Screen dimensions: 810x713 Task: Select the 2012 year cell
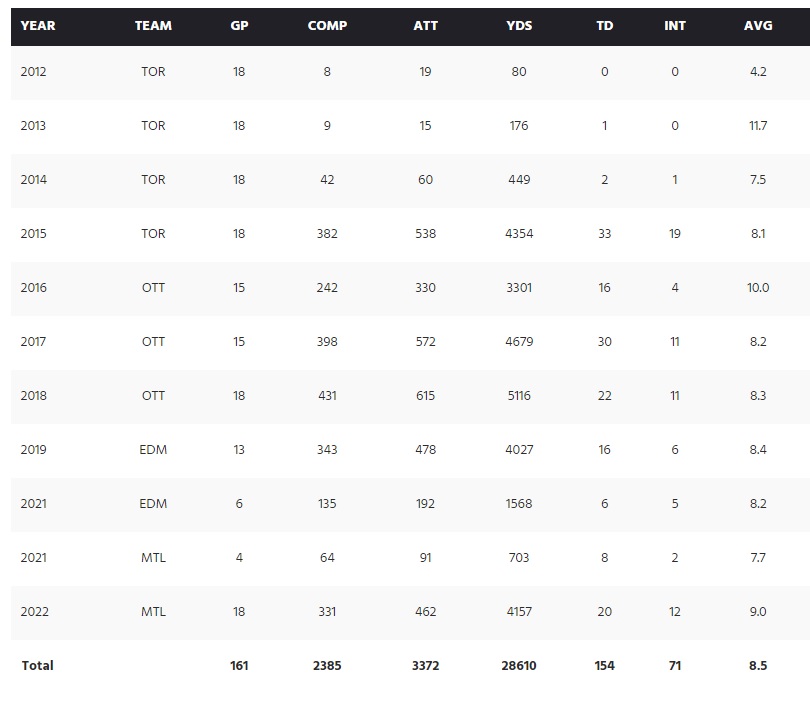coord(33,72)
